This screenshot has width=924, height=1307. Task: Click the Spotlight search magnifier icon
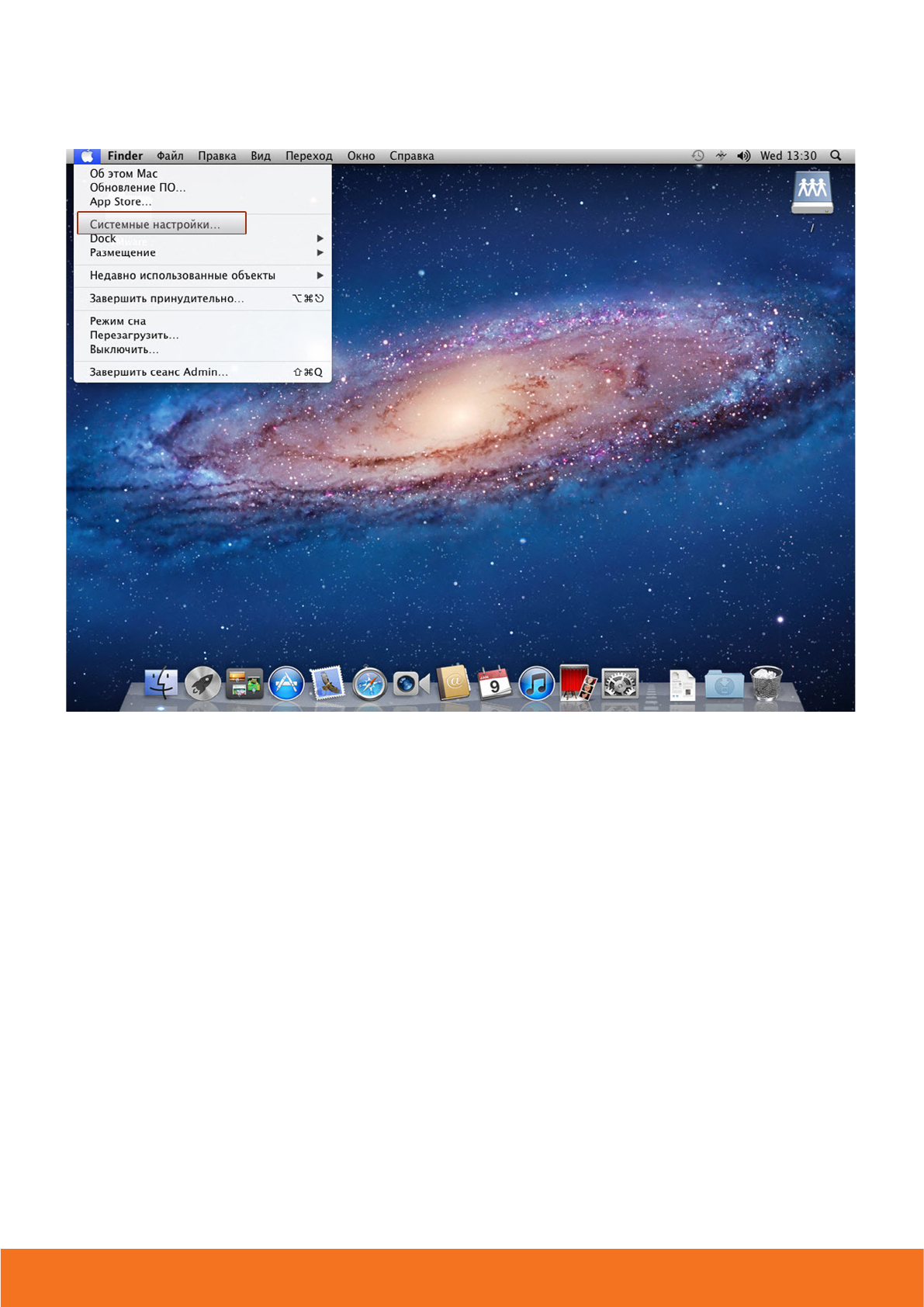point(836,156)
